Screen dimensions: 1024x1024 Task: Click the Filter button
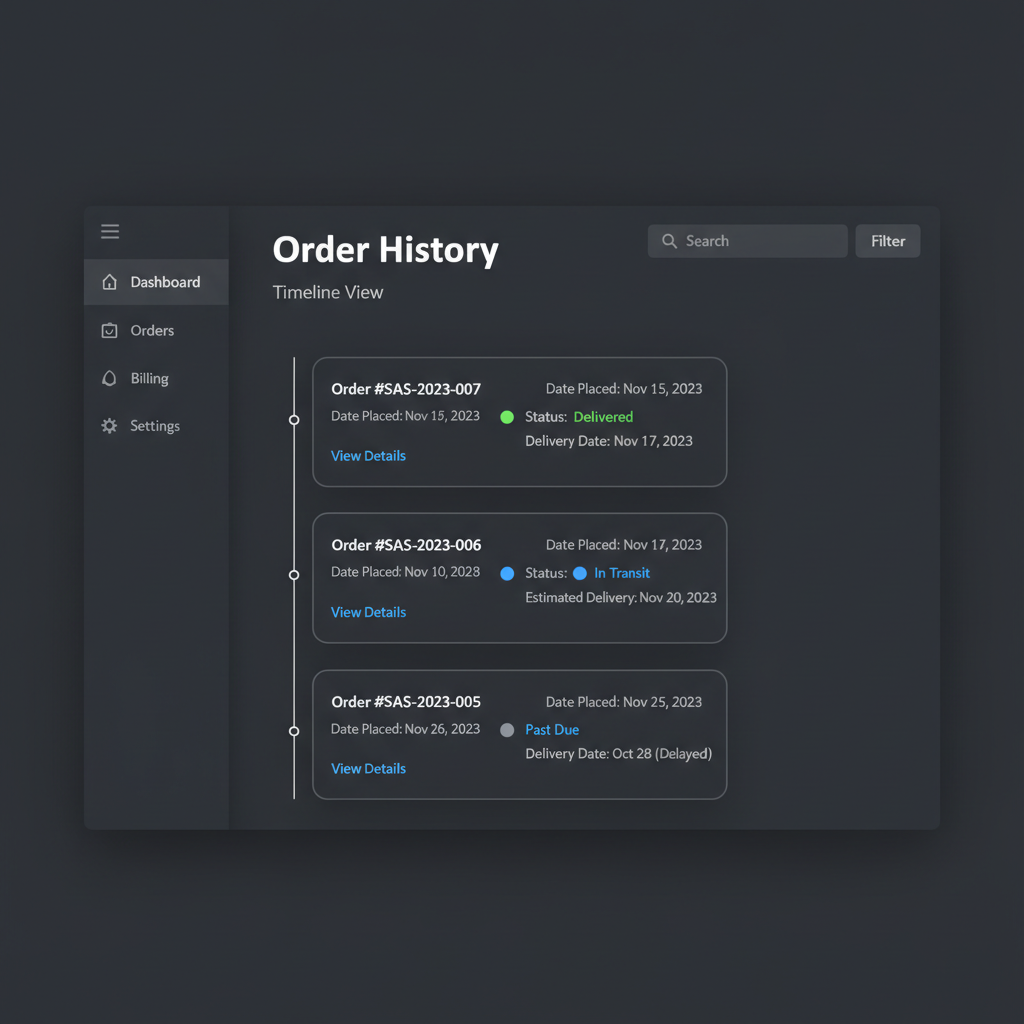888,241
